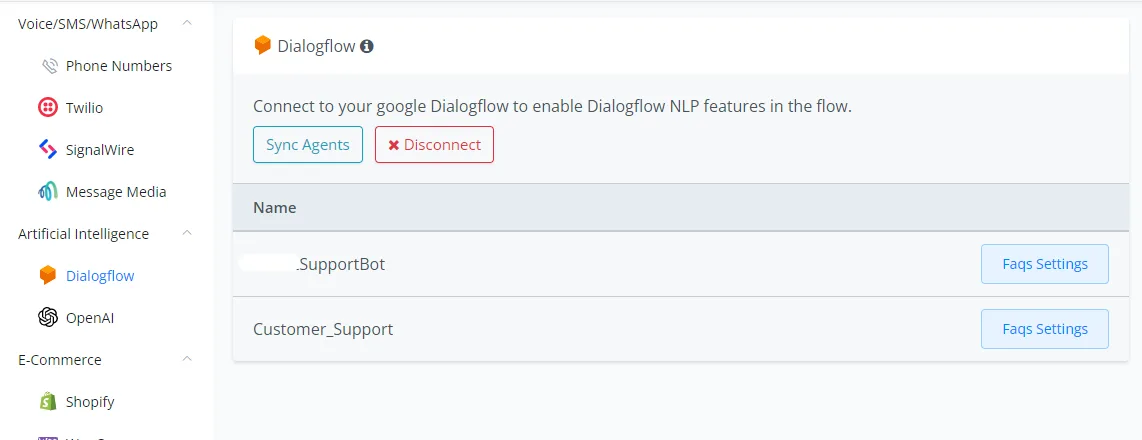Select the Twilio logo icon

coord(47,108)
